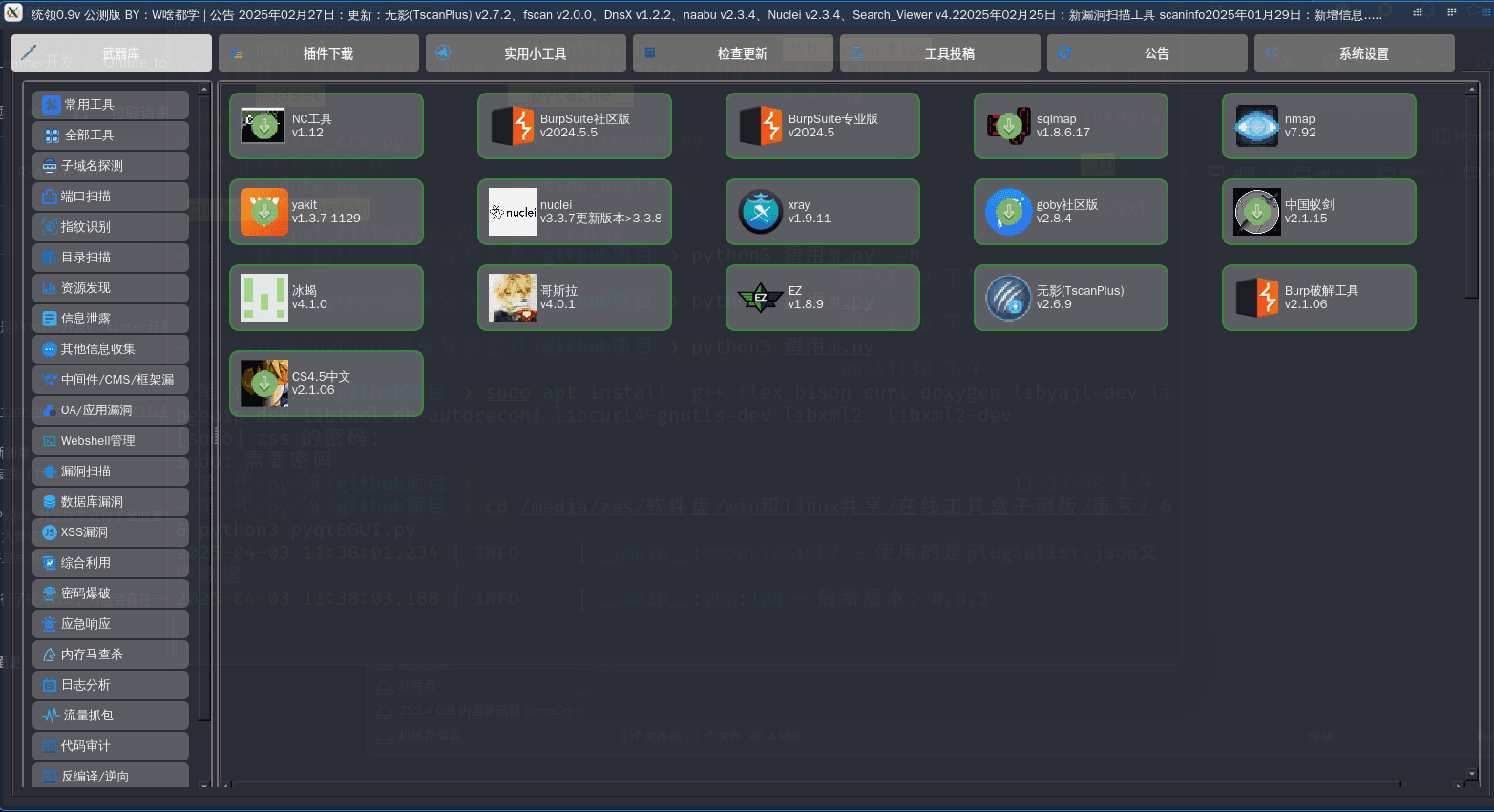The image size is (1494, 812).
Task: Open the nuclei tool thumbnail
Action: click(512, 212)
